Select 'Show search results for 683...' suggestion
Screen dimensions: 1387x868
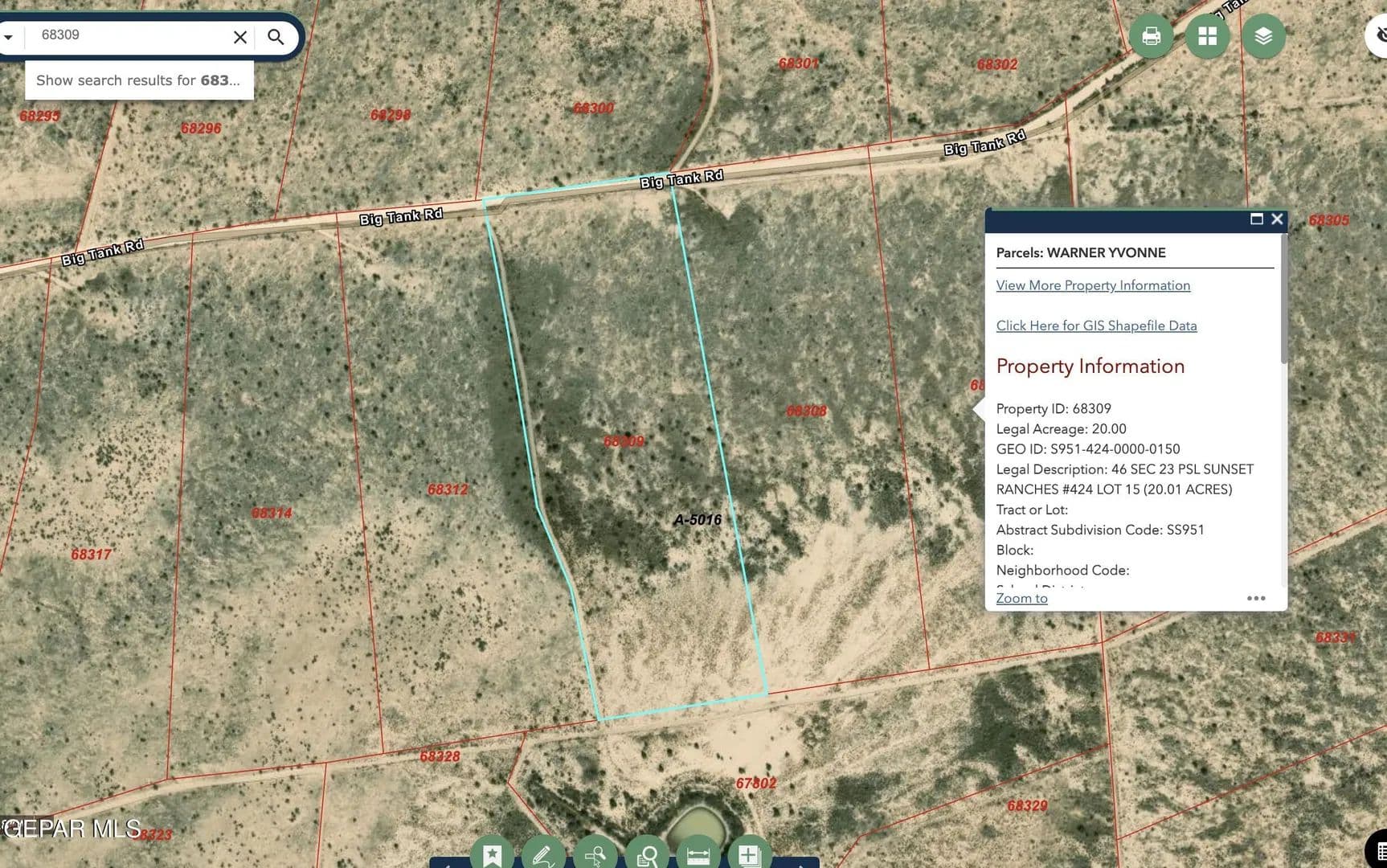138,80
